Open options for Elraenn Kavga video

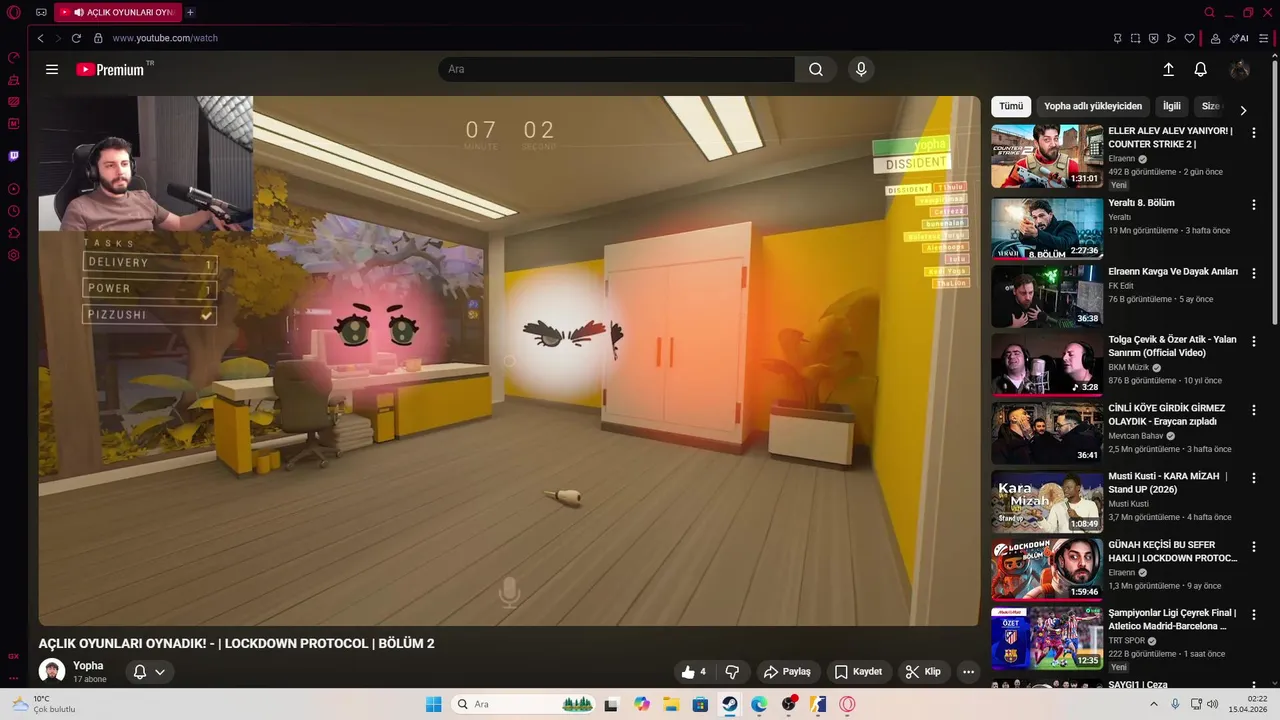click(1253, 272)
